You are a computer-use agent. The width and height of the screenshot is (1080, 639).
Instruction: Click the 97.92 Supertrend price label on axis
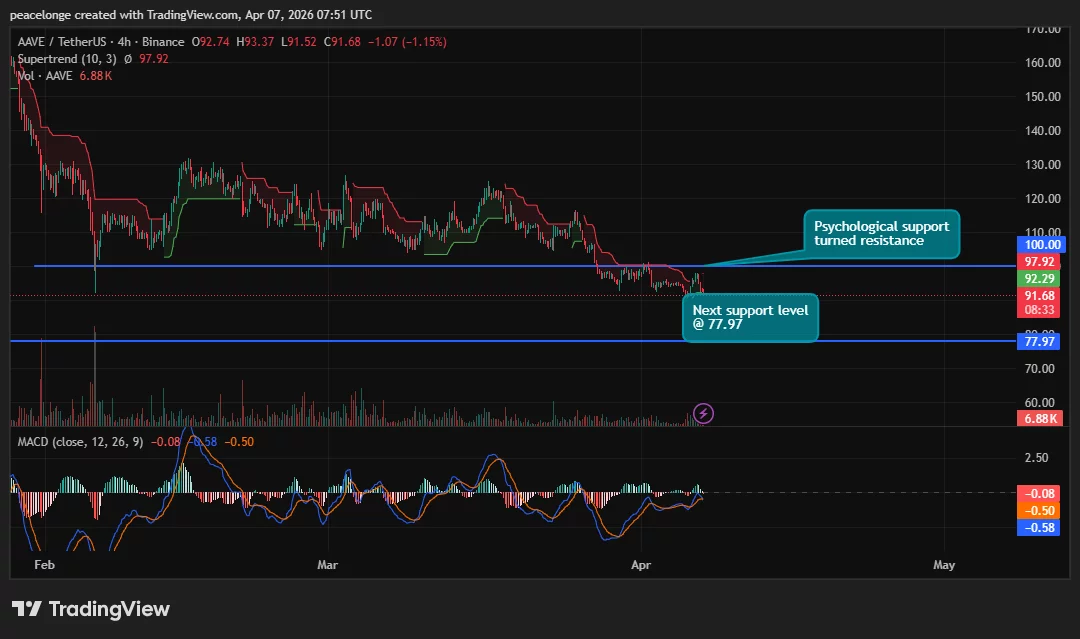pyautogui.click(x=1041, y=261)
